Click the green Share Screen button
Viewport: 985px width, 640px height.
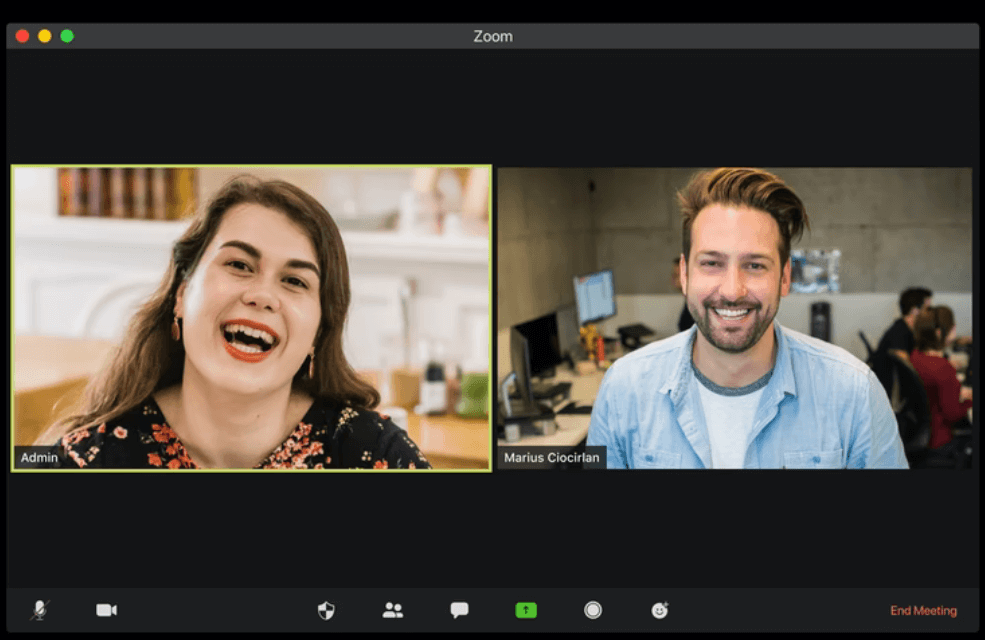(x=526, y=610)
